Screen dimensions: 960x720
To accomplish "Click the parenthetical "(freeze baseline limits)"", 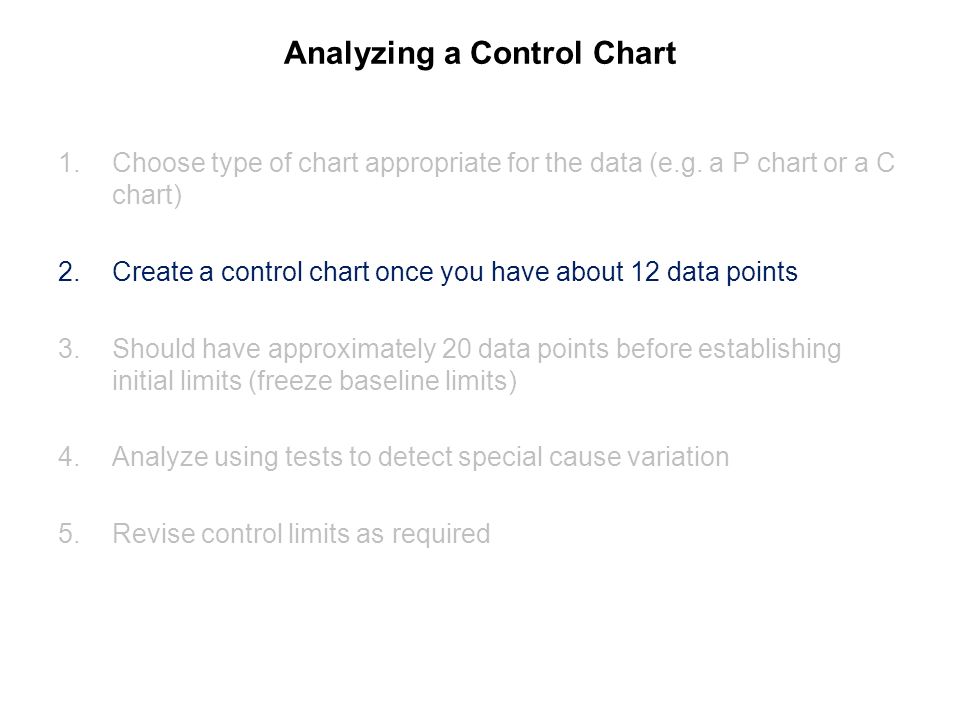I will point(383,381).
